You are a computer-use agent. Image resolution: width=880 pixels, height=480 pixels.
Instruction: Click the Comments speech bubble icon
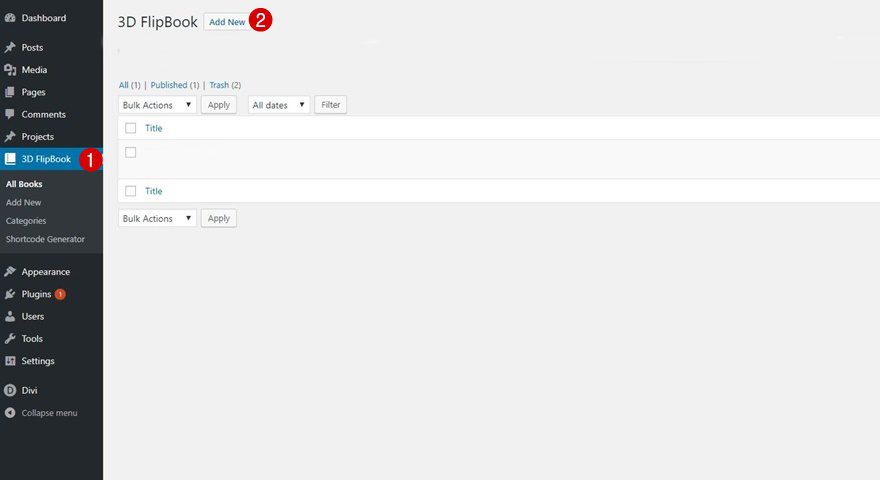tap(10, 115)
